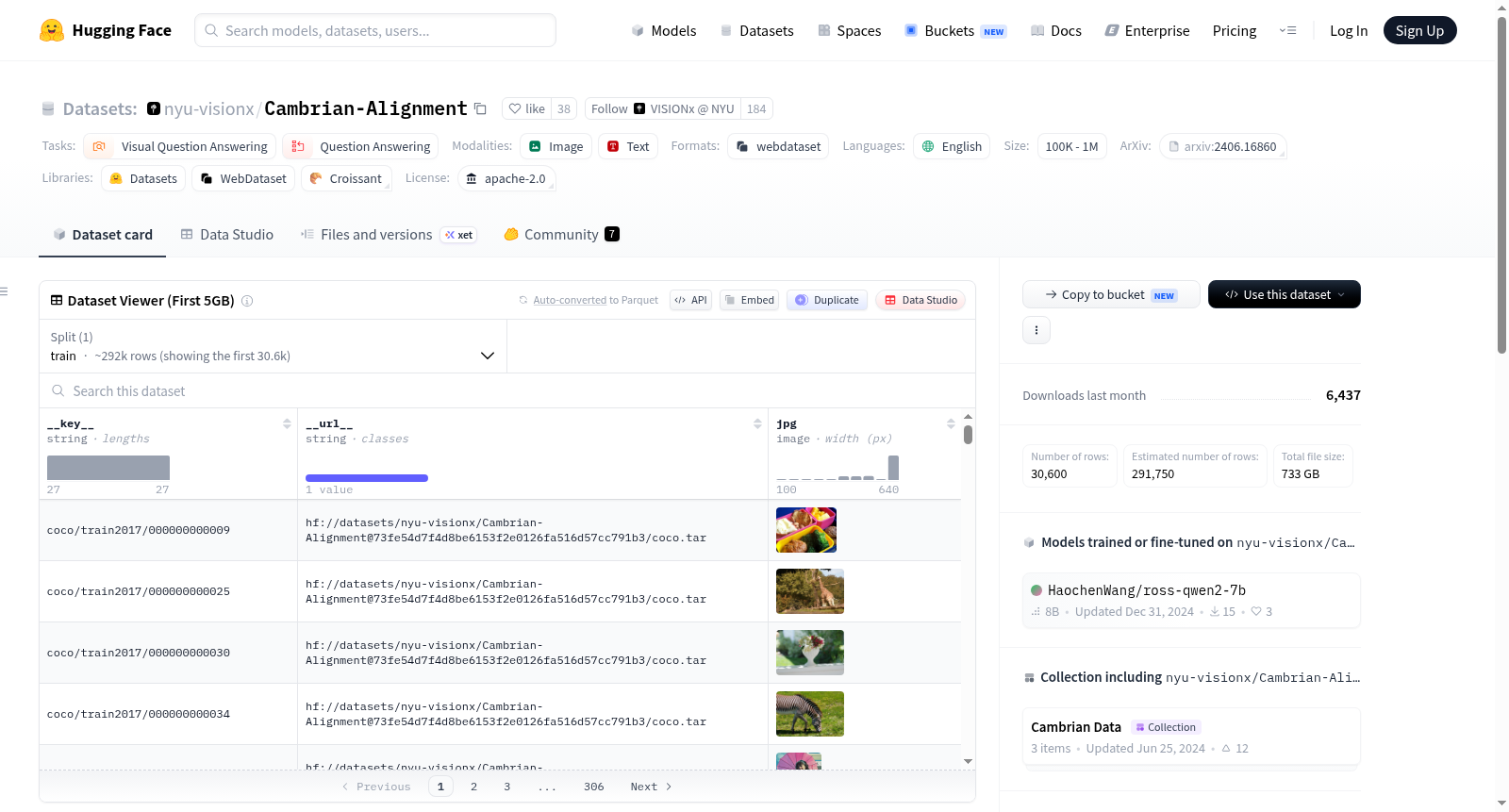Click the __url__ classes value bar

(367, 478)
